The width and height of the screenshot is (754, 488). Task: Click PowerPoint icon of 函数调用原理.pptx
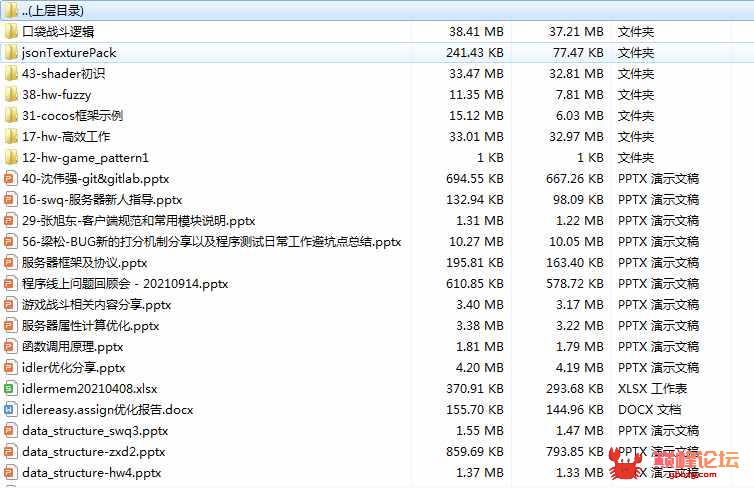click(x=10, y=347)
